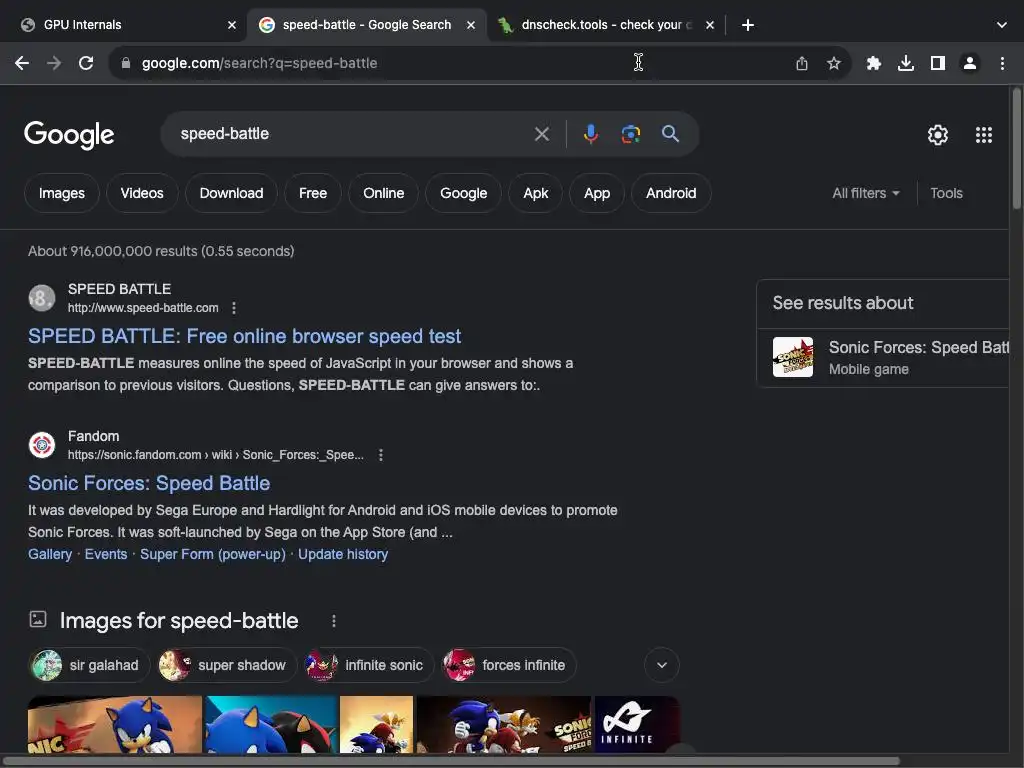Click the site lock icon in address bar
Screen dimensions: 1024x768
[126, 63]
